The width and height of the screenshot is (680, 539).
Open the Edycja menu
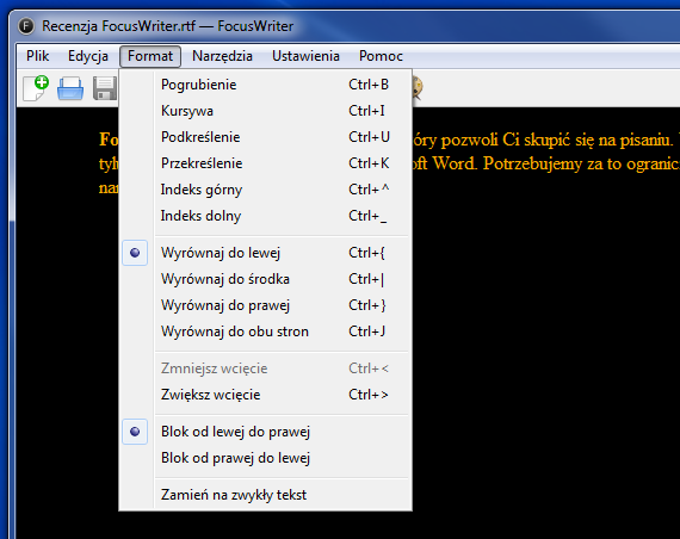point(88,56)
